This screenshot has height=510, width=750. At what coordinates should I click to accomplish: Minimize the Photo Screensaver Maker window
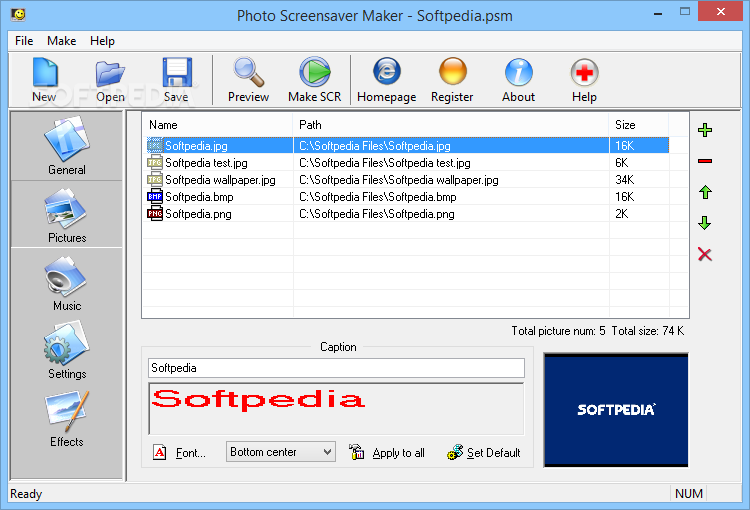click(658, 12)
